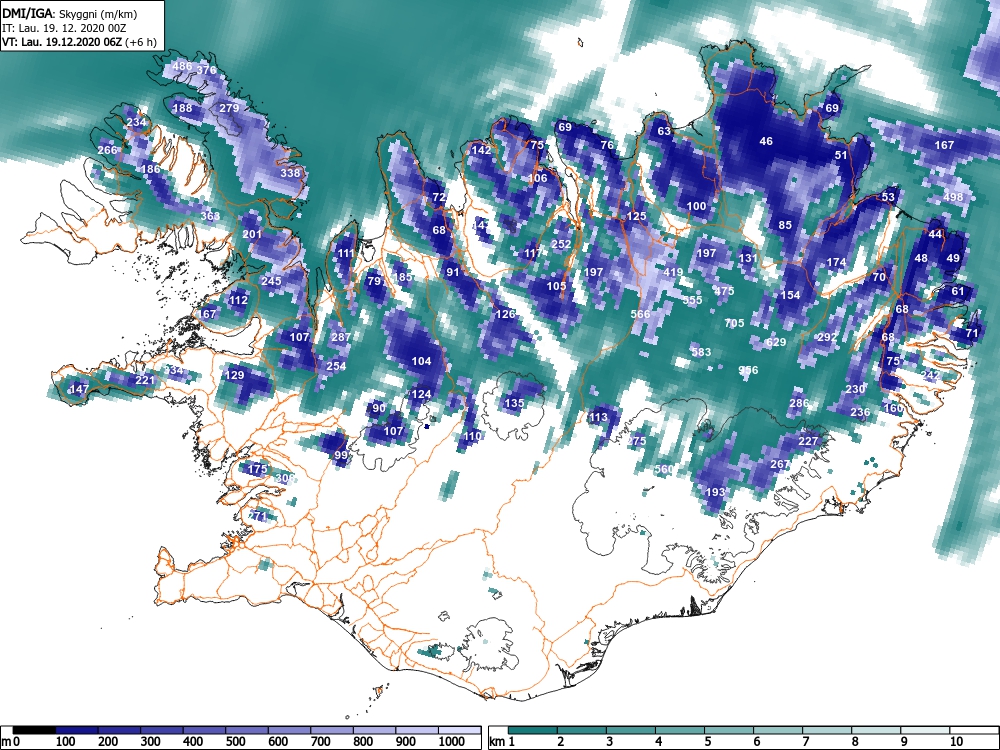Click the visibility value 486
Image resolution: width=1000 pixels, height=750 pixels.
point(182,66)
